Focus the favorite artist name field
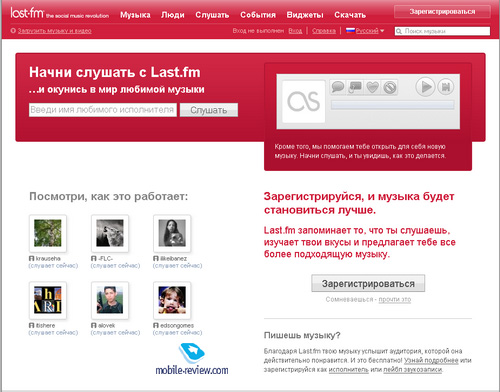The image size is (500, 392). coord(103,110)
